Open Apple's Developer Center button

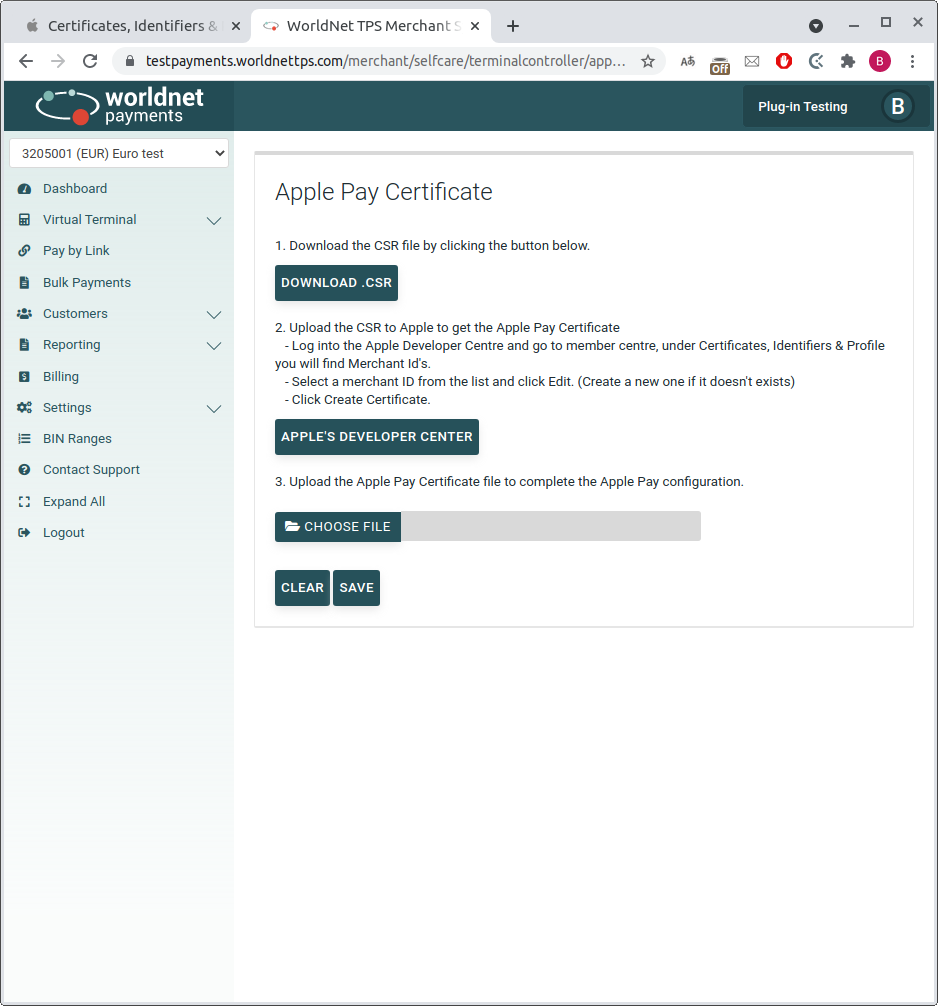(377, 437)
